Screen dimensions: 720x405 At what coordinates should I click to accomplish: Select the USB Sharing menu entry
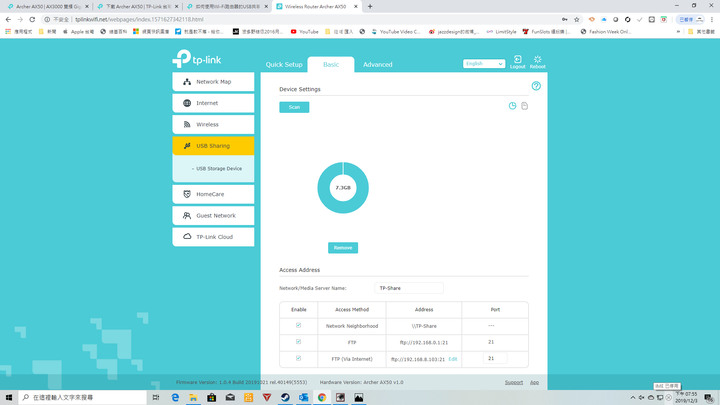(213, 146)
